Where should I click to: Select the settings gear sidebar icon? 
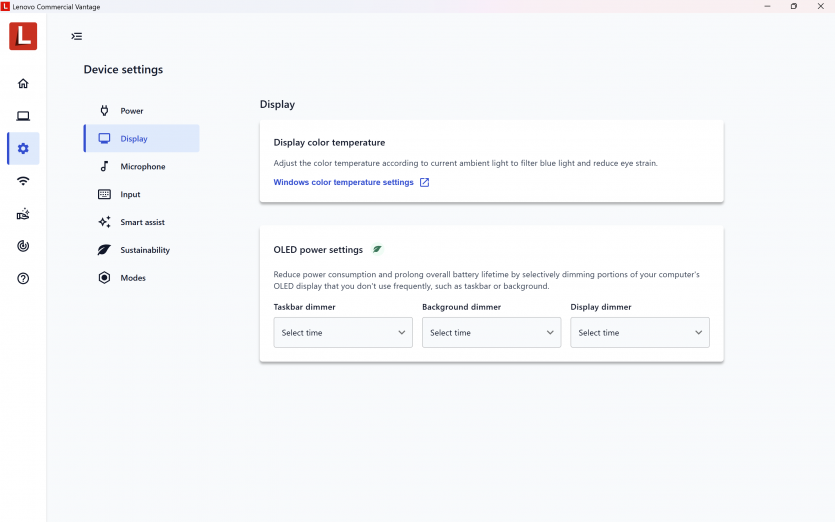coord(23,149)
